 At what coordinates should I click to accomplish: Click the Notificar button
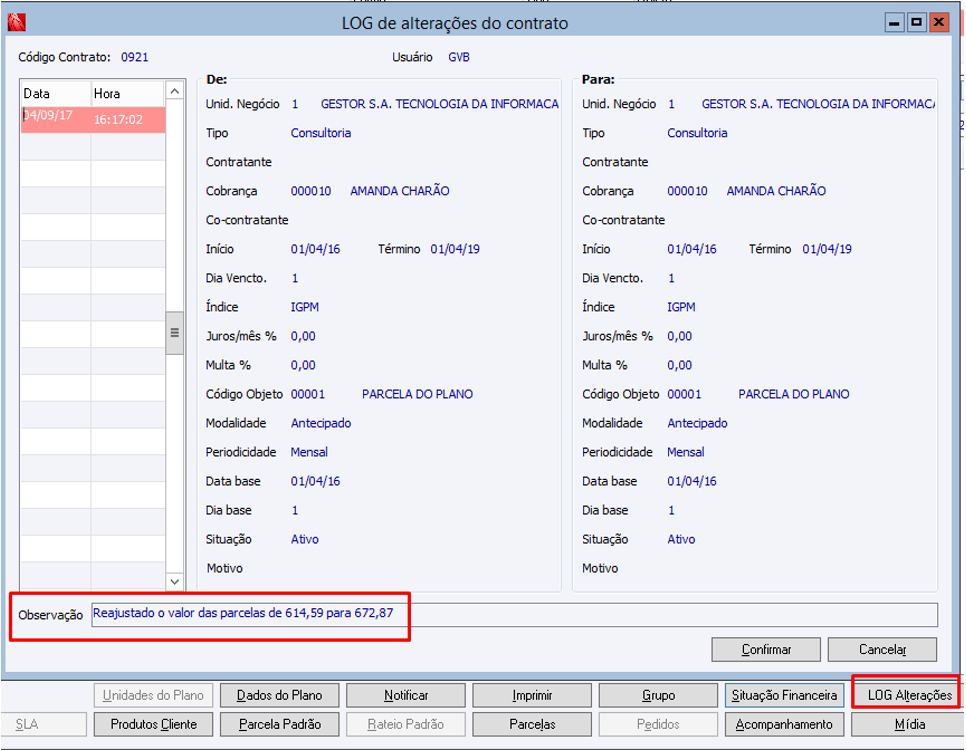click(405, 695)
